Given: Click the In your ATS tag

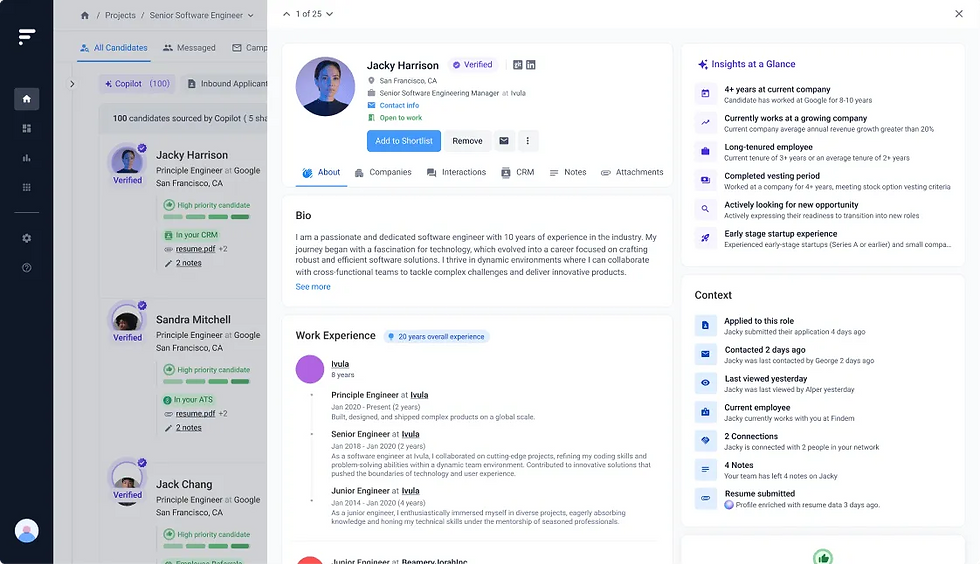Looking at the screenshot, I should click(189, 400).
